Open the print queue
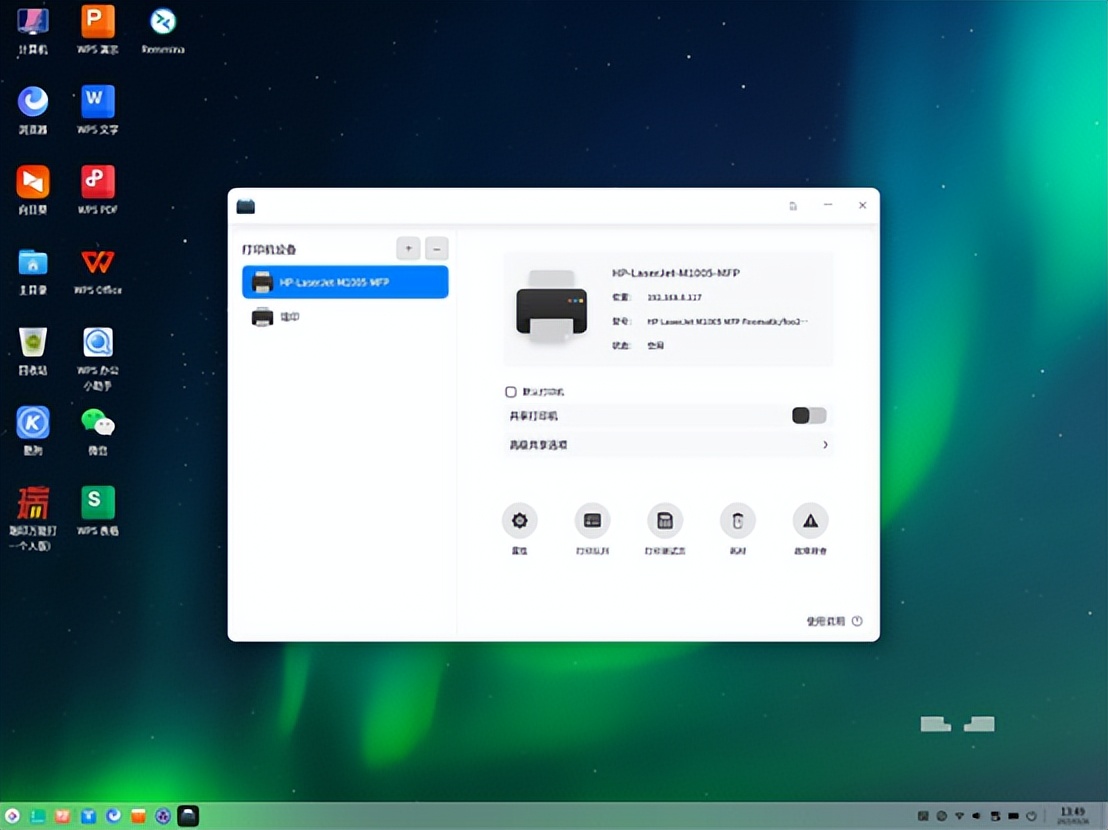 click(x=592, y=520)
